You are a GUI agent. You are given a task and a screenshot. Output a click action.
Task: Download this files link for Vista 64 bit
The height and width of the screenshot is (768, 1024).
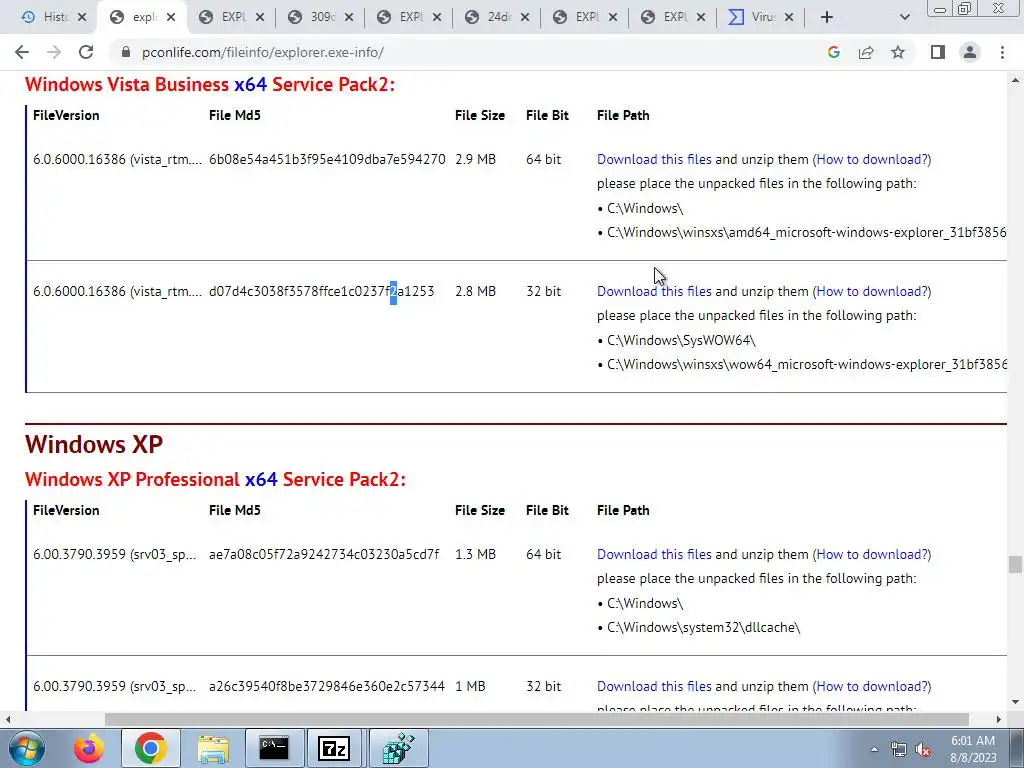click(x=654, y=159)
